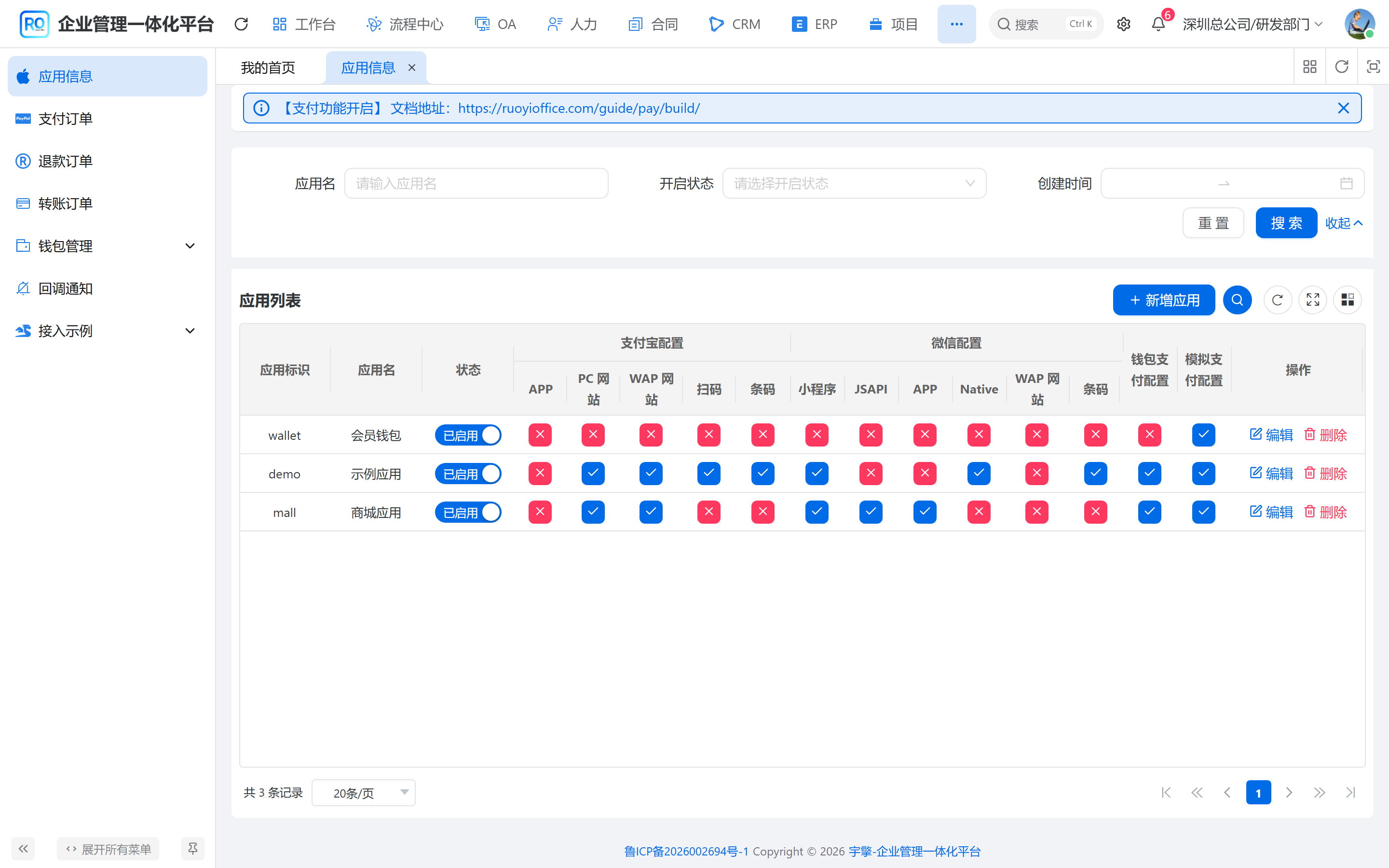
Task: Click mall row WeChat JSAPI check mark
Action: point(870,512)
